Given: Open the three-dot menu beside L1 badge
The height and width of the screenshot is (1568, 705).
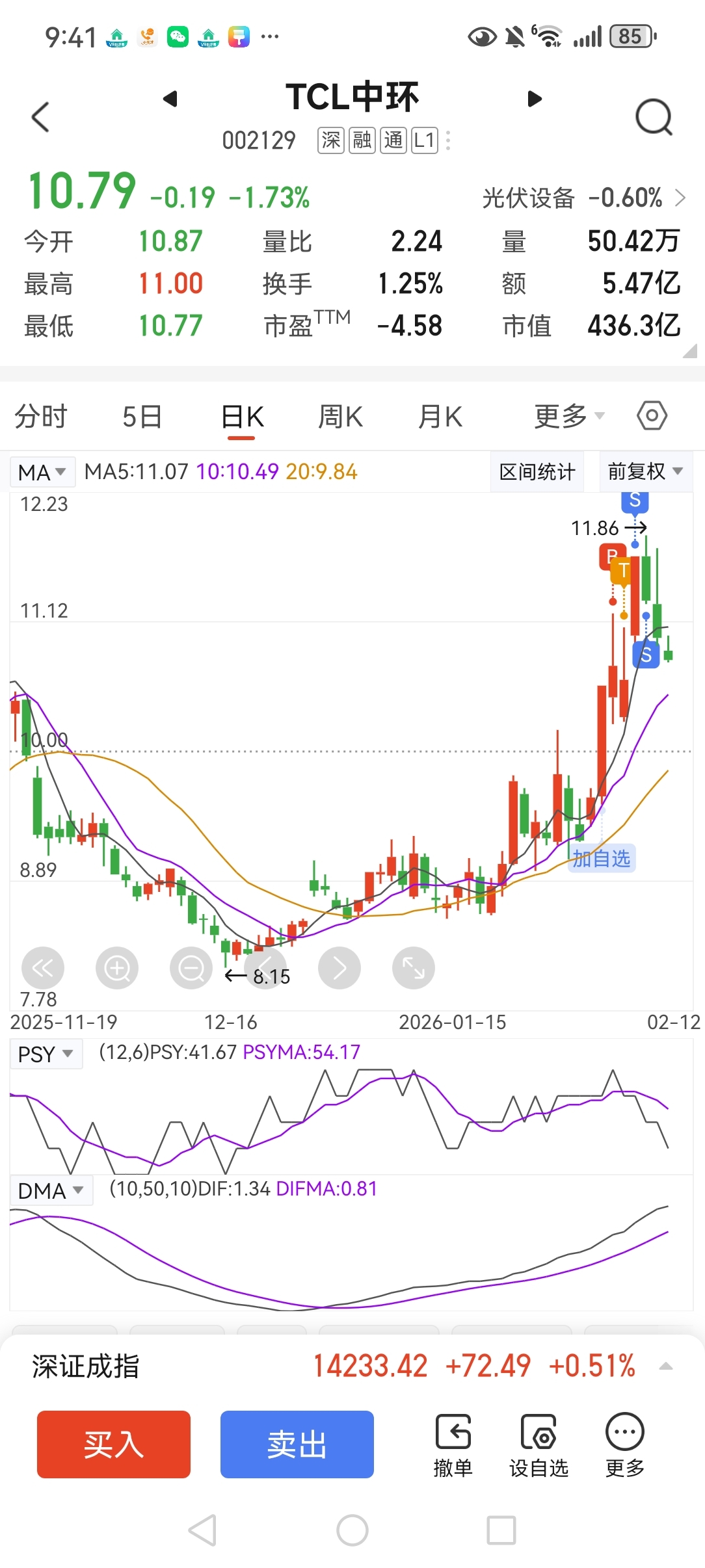Looking at the screenshot, I should pyautogui.click(x=448, y=140).
